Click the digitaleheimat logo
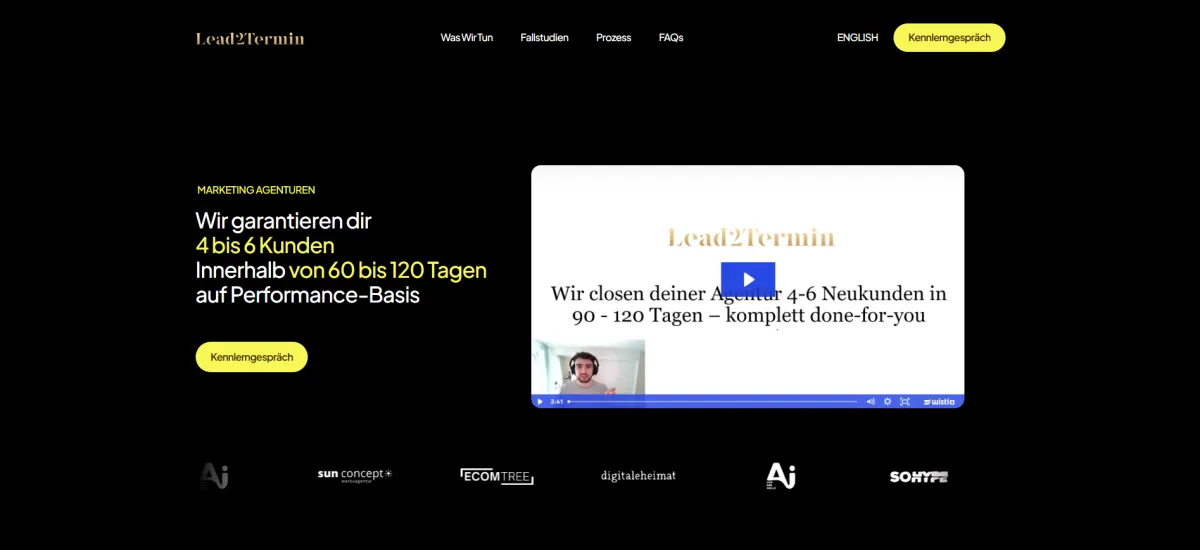The image size is (1200, 550). tap(638, 476)
